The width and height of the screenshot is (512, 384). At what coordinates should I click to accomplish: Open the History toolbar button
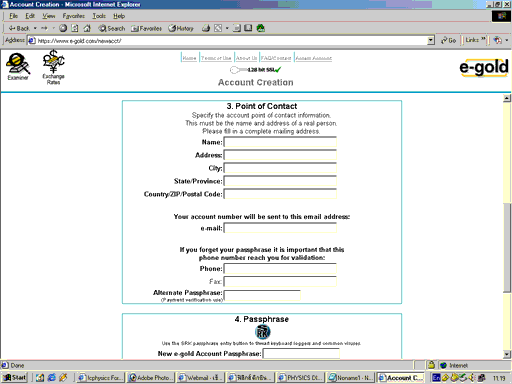(181, 28)
